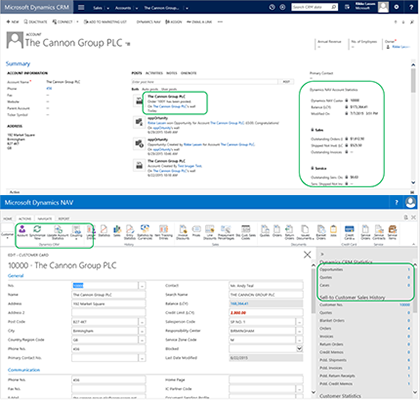
Task: Switch to the ACTIONS ribbon tab in NAV
Action: pyautogui.click(x=25, y=219)
